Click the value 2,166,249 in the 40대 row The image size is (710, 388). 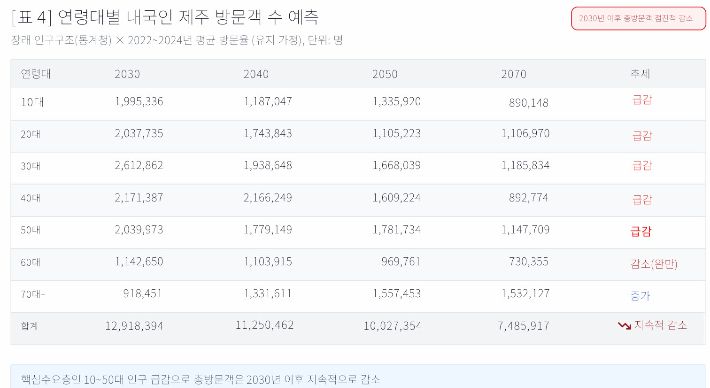(268, 197)
